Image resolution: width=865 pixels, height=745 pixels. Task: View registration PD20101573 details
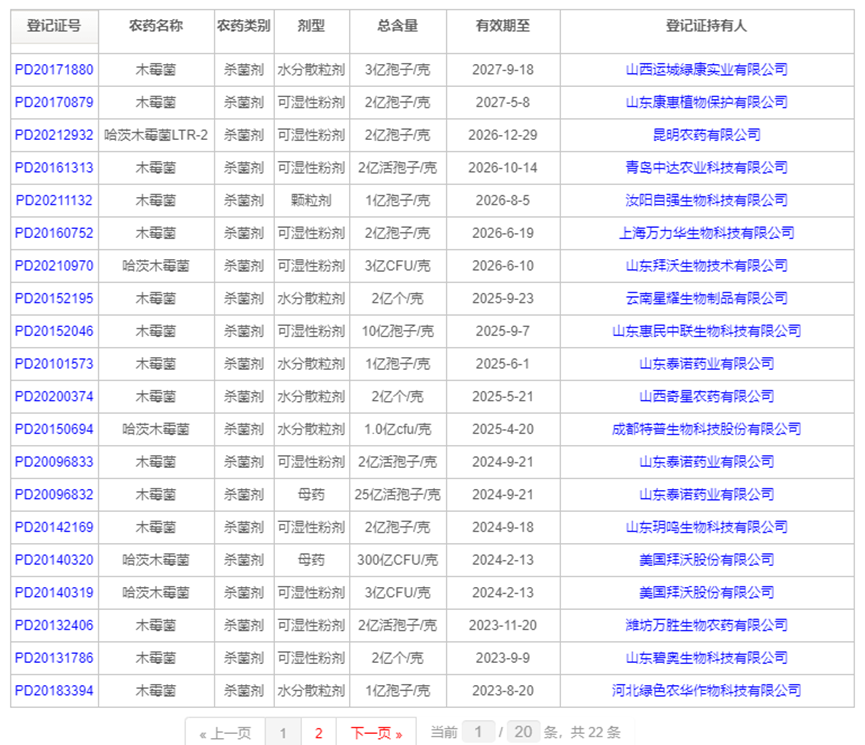point(54,364)
